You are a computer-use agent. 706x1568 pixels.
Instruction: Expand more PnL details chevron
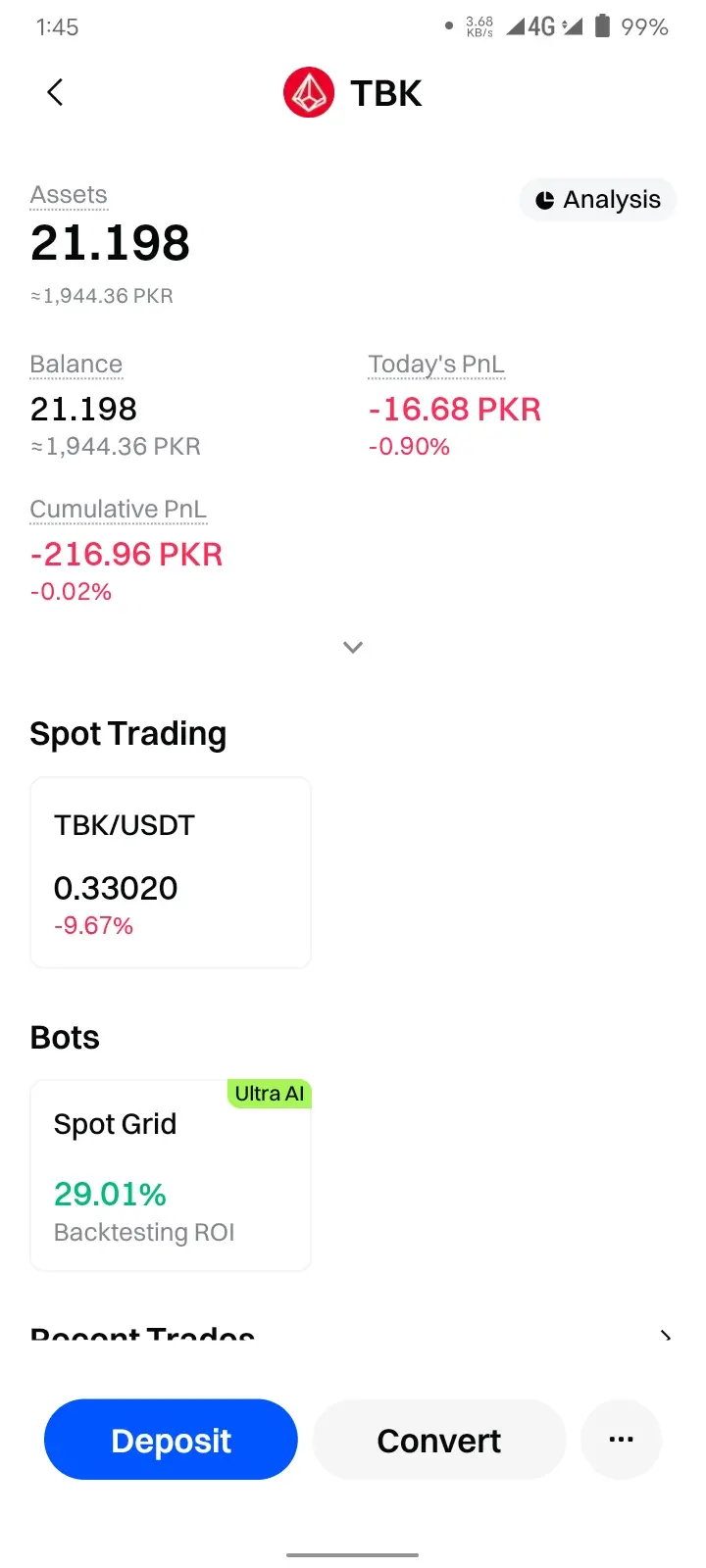(353, 647)
